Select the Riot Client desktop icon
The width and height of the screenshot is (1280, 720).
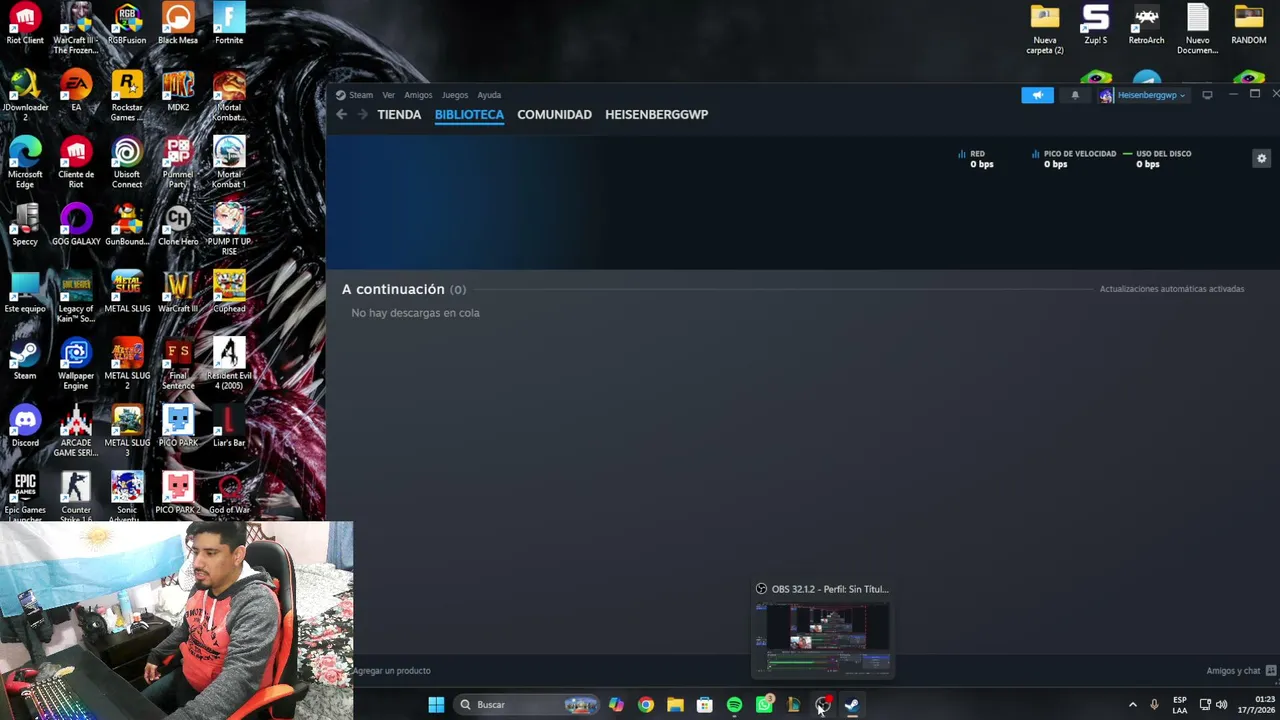tap(25, 25)
